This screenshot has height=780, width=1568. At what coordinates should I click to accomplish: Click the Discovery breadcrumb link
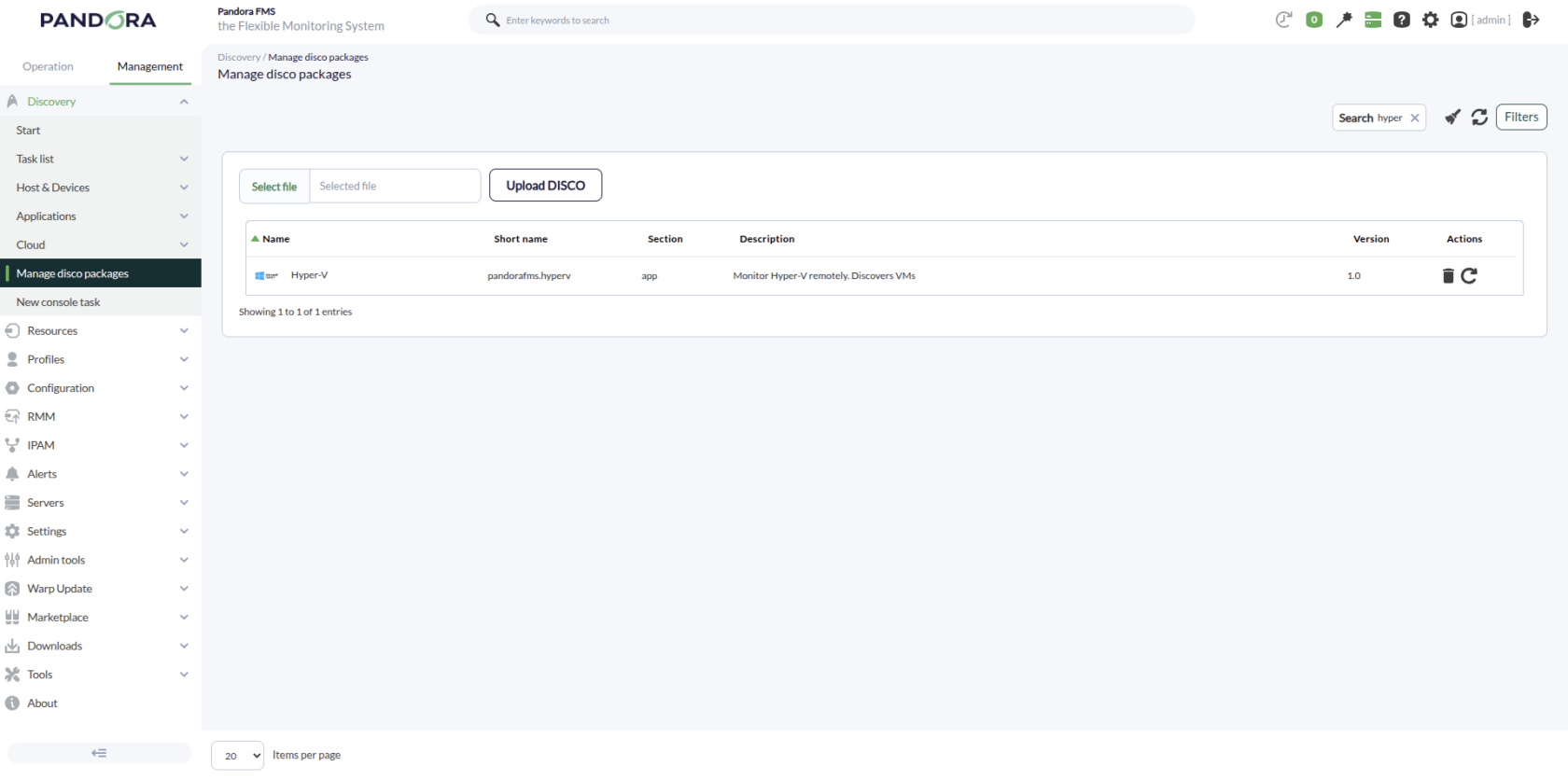point(239,57)
